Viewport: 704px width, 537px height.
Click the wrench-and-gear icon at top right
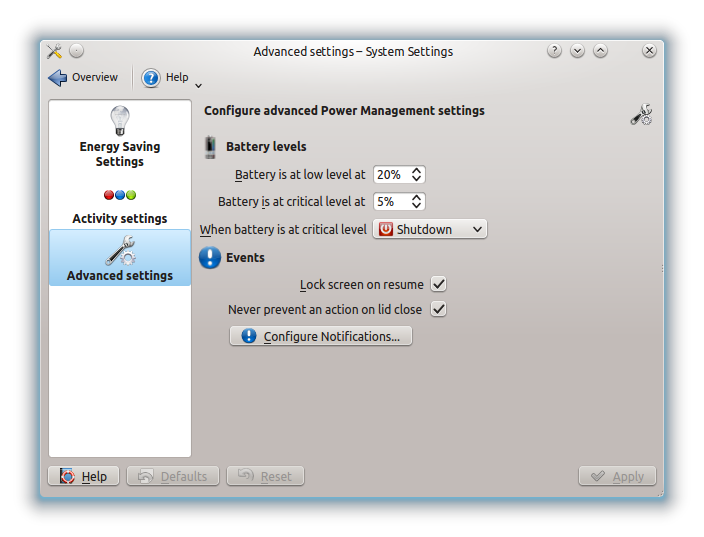tap(642, 114)
